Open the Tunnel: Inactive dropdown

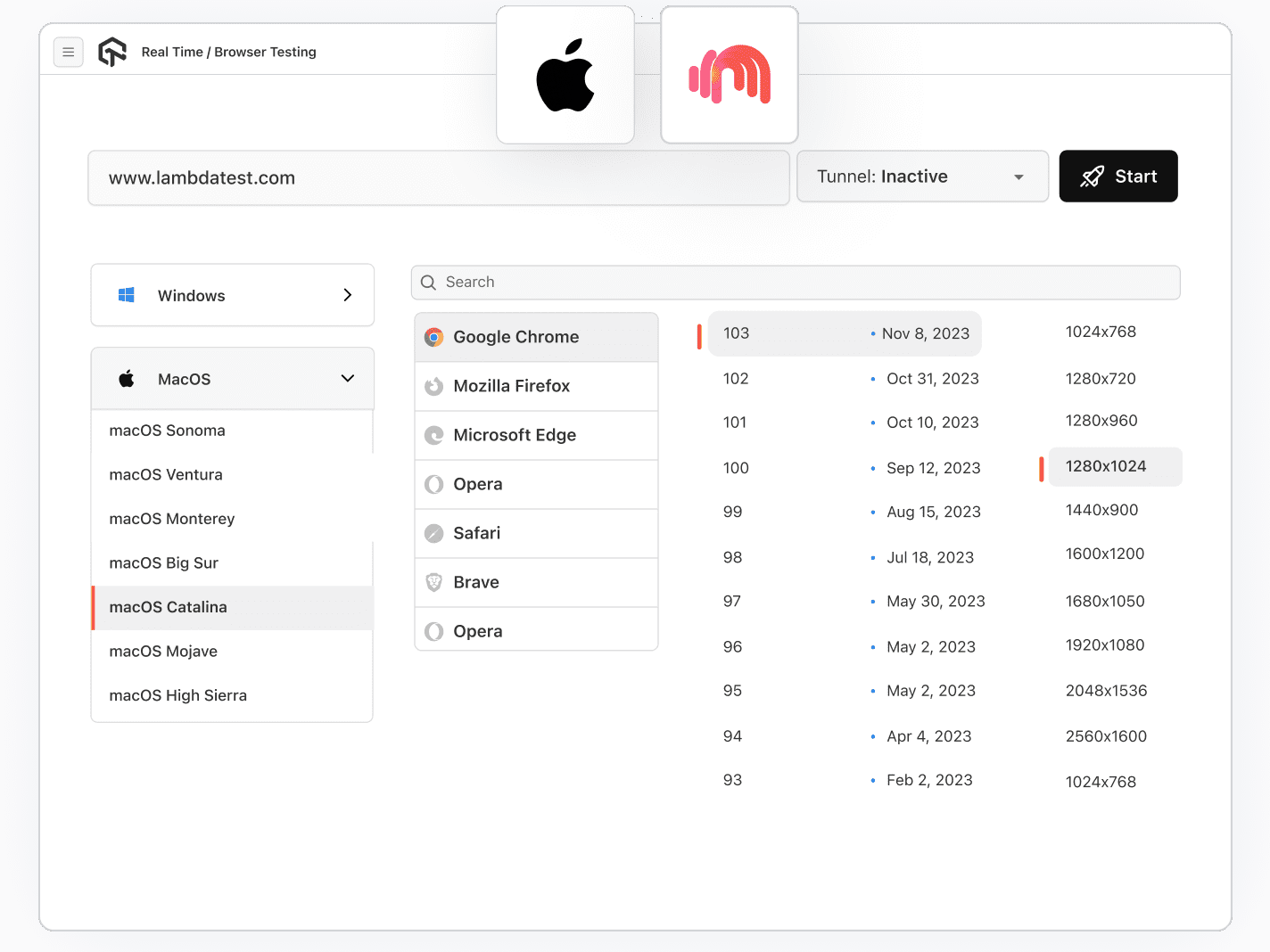[922, 176]
